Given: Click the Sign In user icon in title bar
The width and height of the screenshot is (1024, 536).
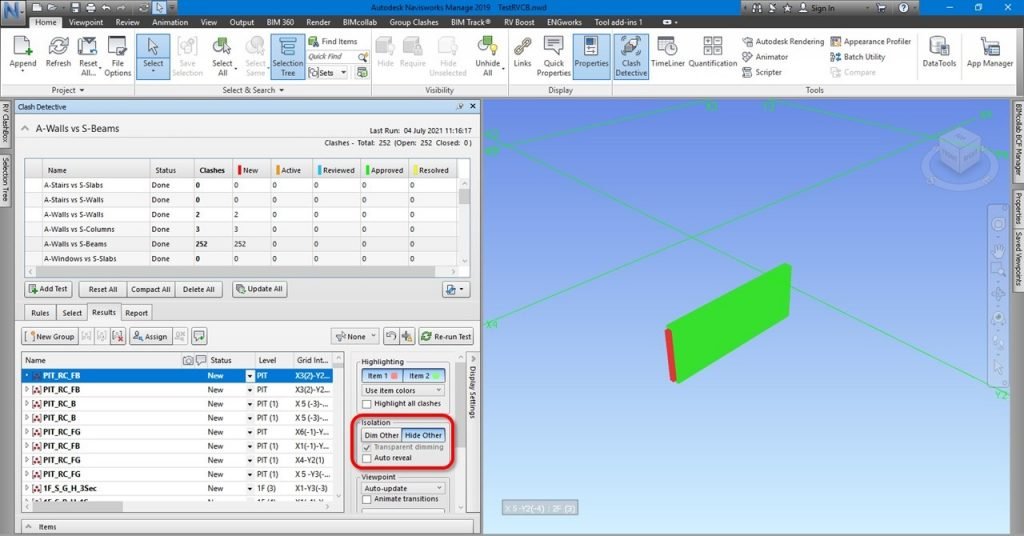Looking at the screenshot, I should click(x=803, y=8).
